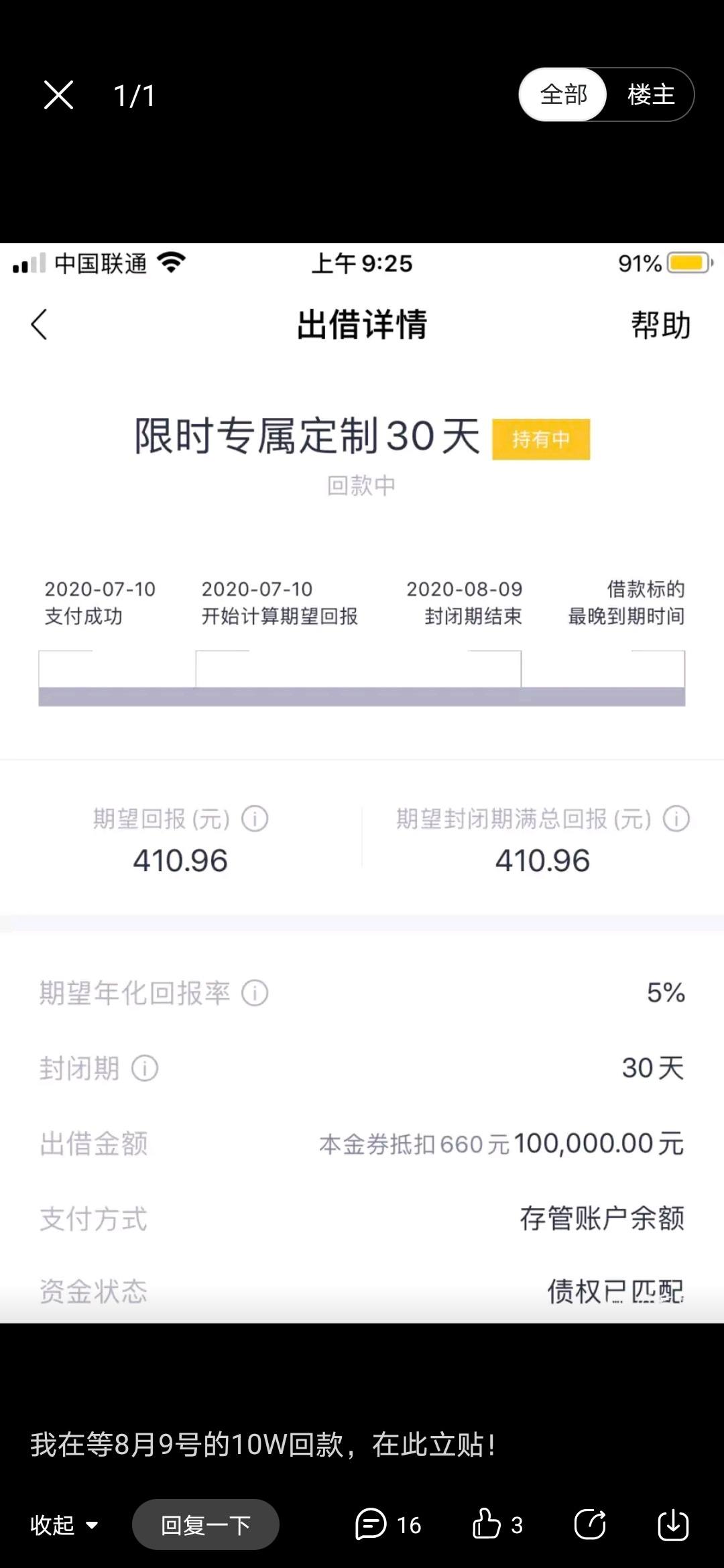Tap the 回复一下 reply button
Screen dimensions: 724x1568
pos(206,1525)
